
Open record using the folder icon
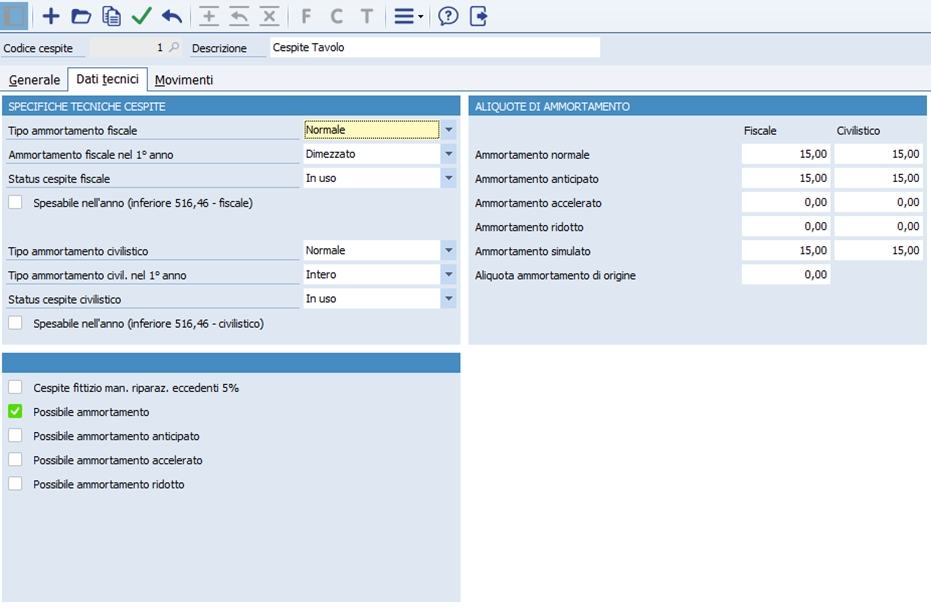tap(81, 16)
